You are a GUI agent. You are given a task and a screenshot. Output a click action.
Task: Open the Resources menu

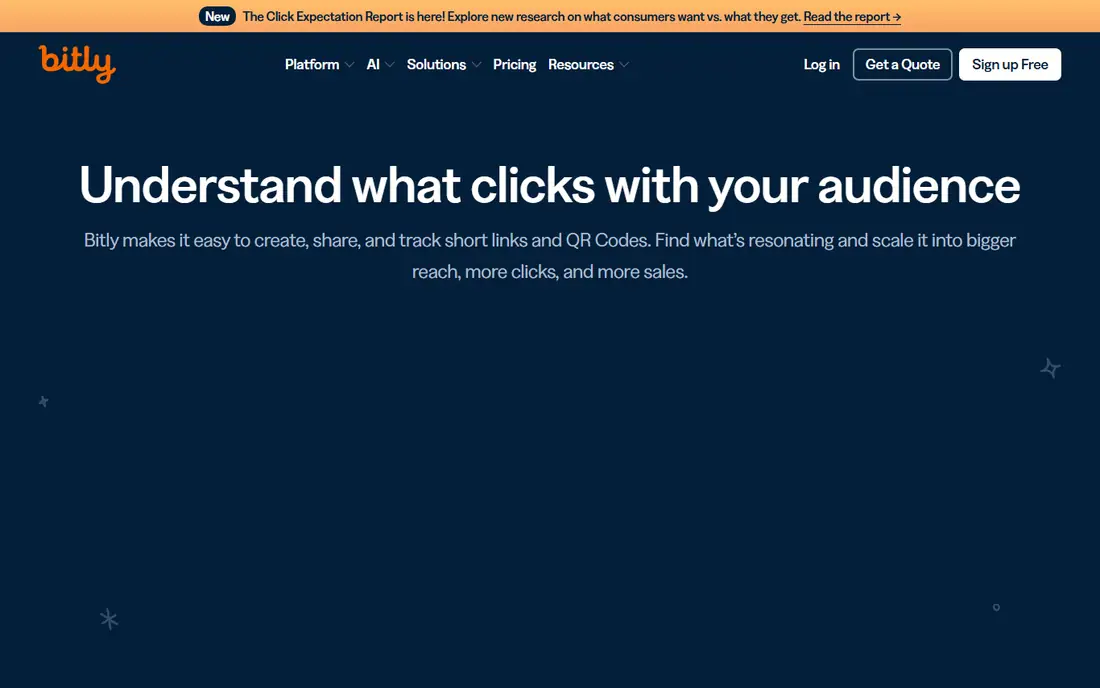point(581,65)
